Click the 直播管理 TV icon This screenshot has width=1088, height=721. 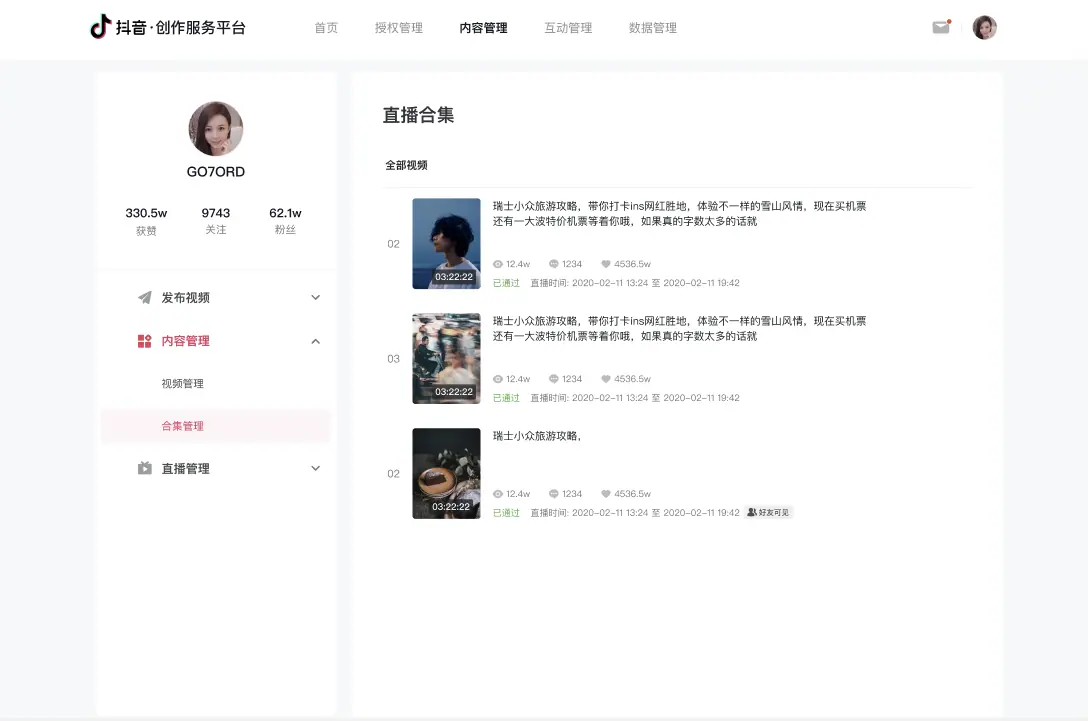[x=144, y=468]
